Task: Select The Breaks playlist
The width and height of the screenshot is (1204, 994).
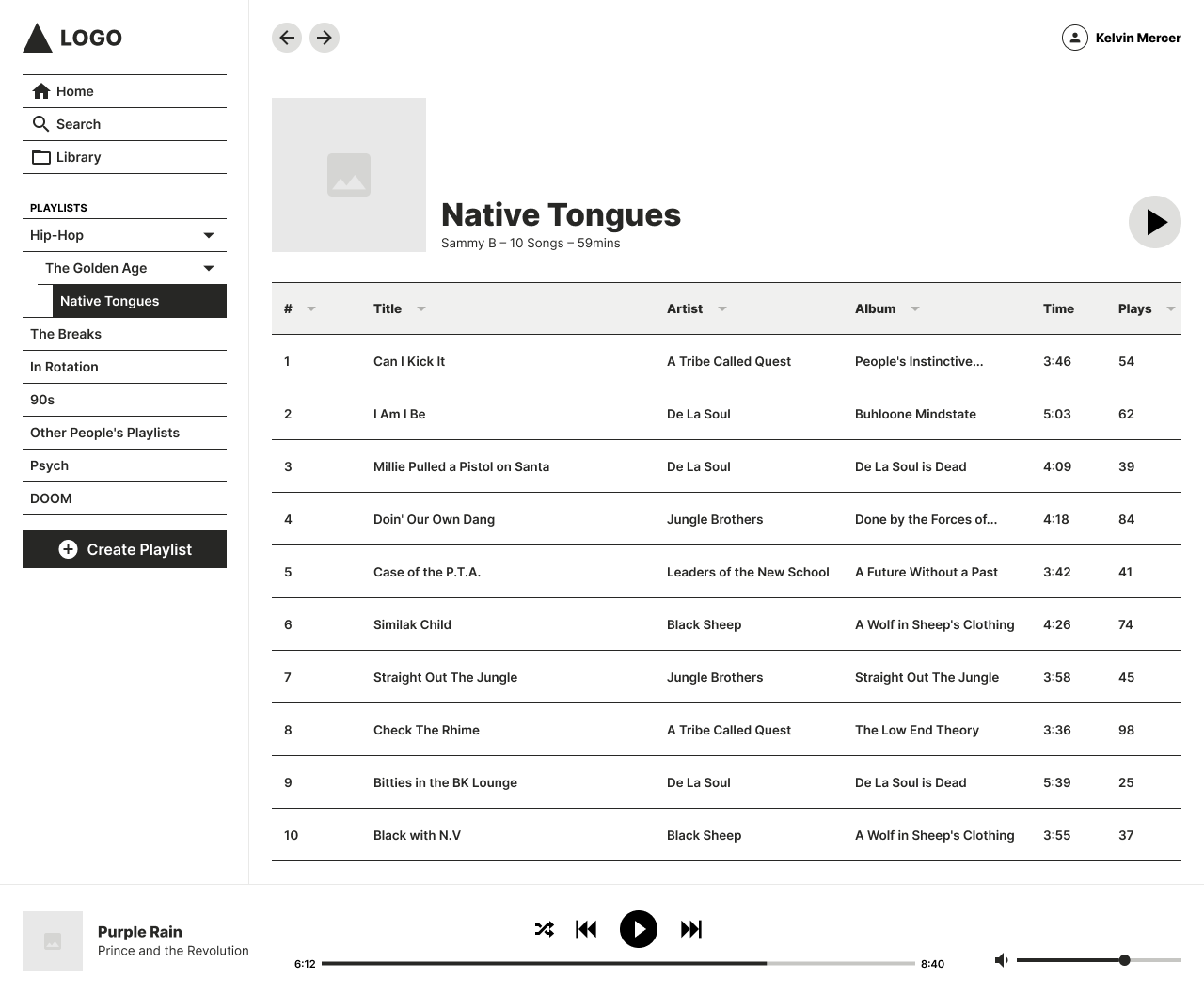Action: [124, 334]
